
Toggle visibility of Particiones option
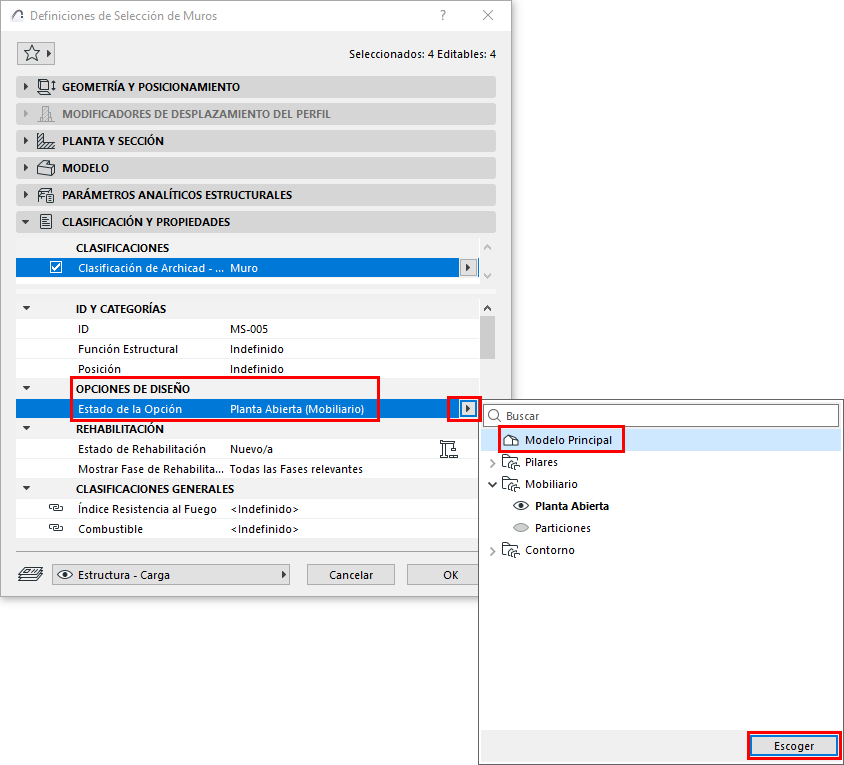tap(521, 528)
